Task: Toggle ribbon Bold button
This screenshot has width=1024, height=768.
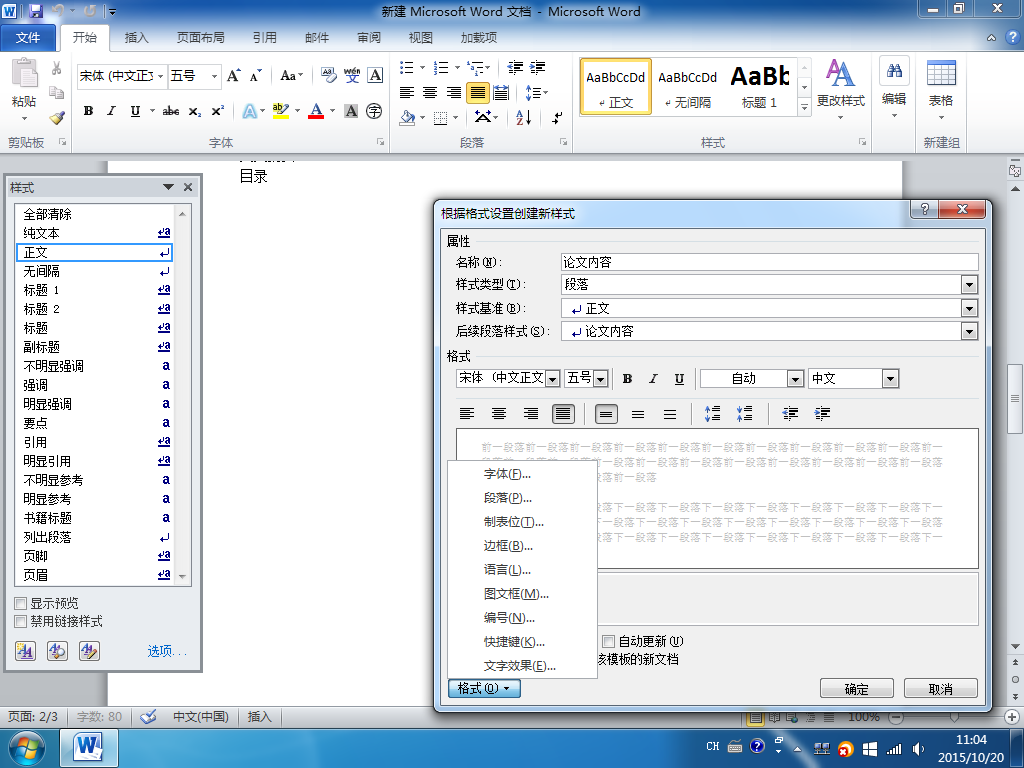Action: coord(88,111)
